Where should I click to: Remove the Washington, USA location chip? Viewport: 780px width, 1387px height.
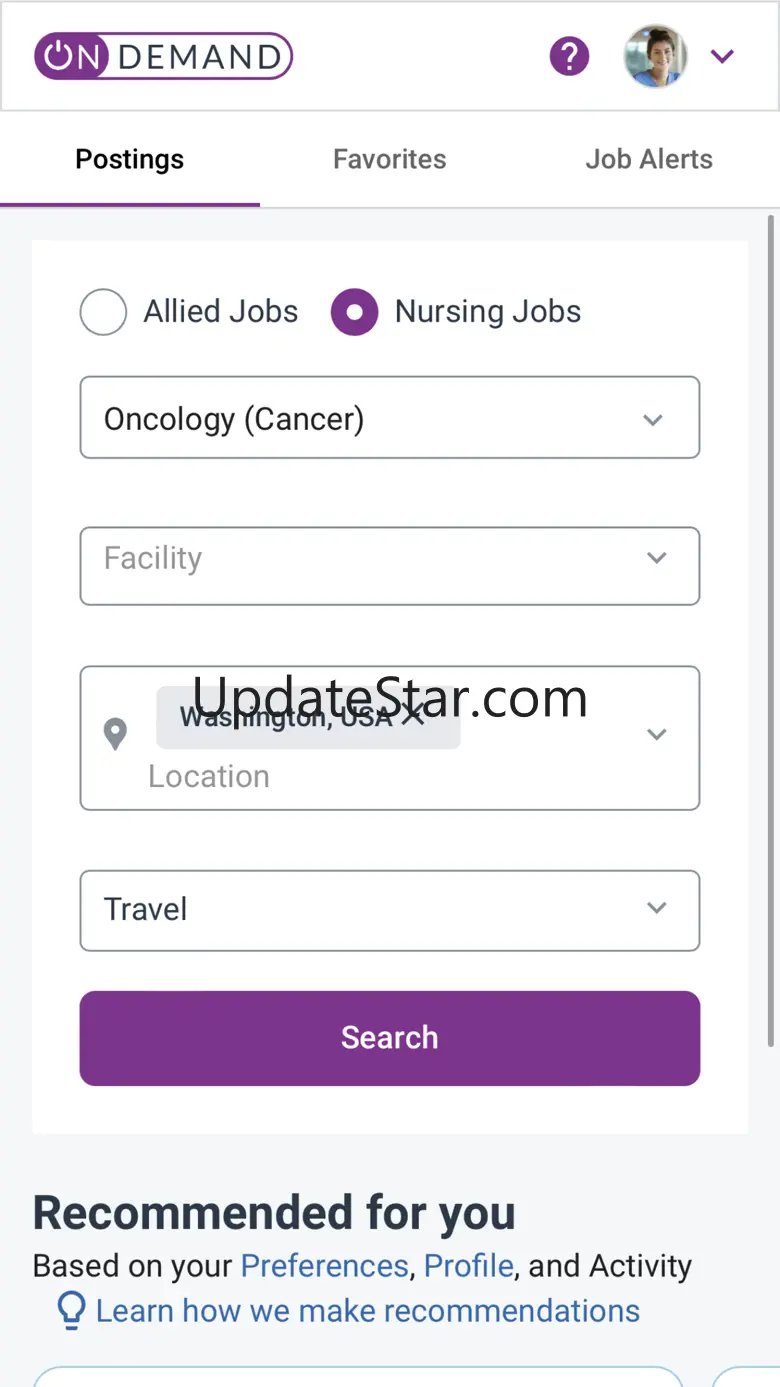[412, 716]
